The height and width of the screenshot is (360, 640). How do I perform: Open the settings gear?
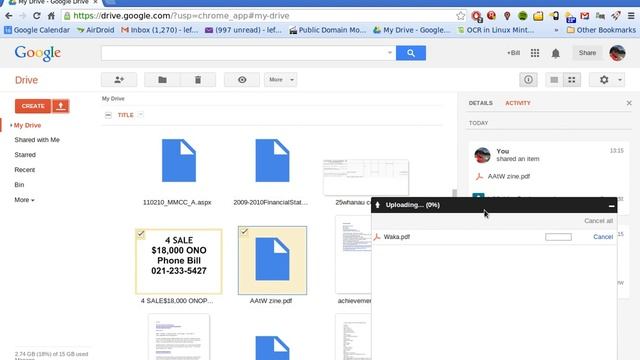coord(604,80)
